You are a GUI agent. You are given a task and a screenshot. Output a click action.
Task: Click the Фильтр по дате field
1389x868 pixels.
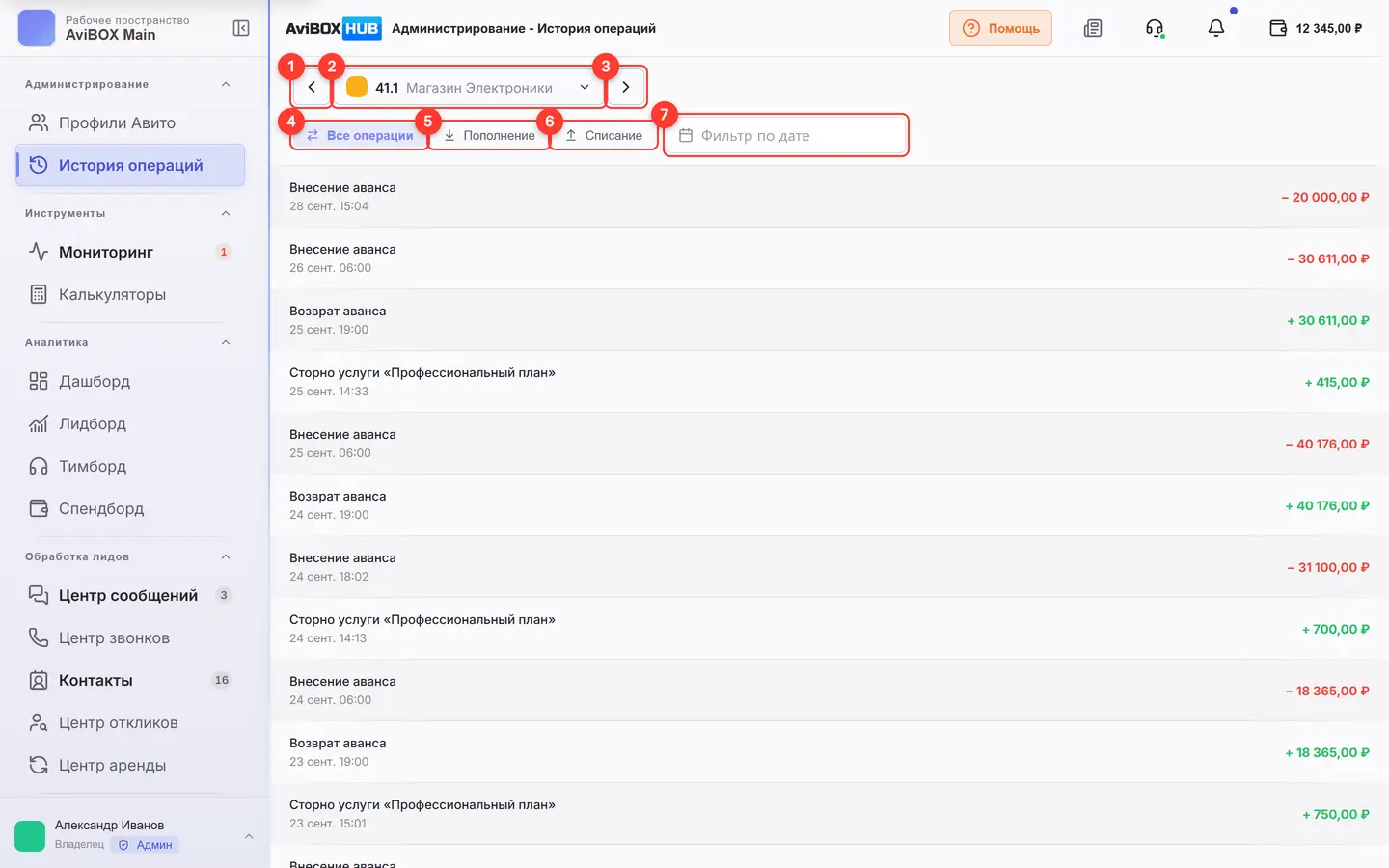[x=786, y=135]
